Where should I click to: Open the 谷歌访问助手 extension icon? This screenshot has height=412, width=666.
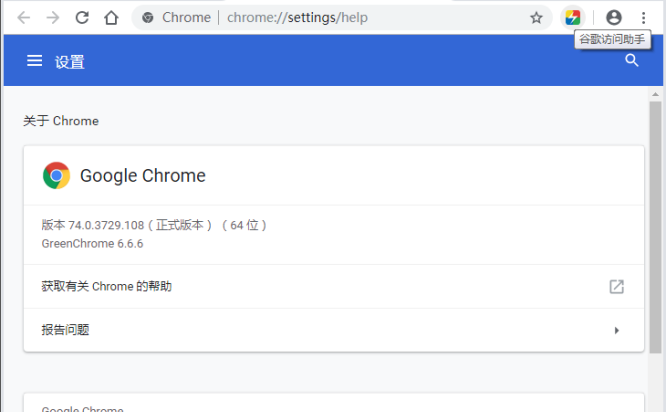click(x=573, y=18)
